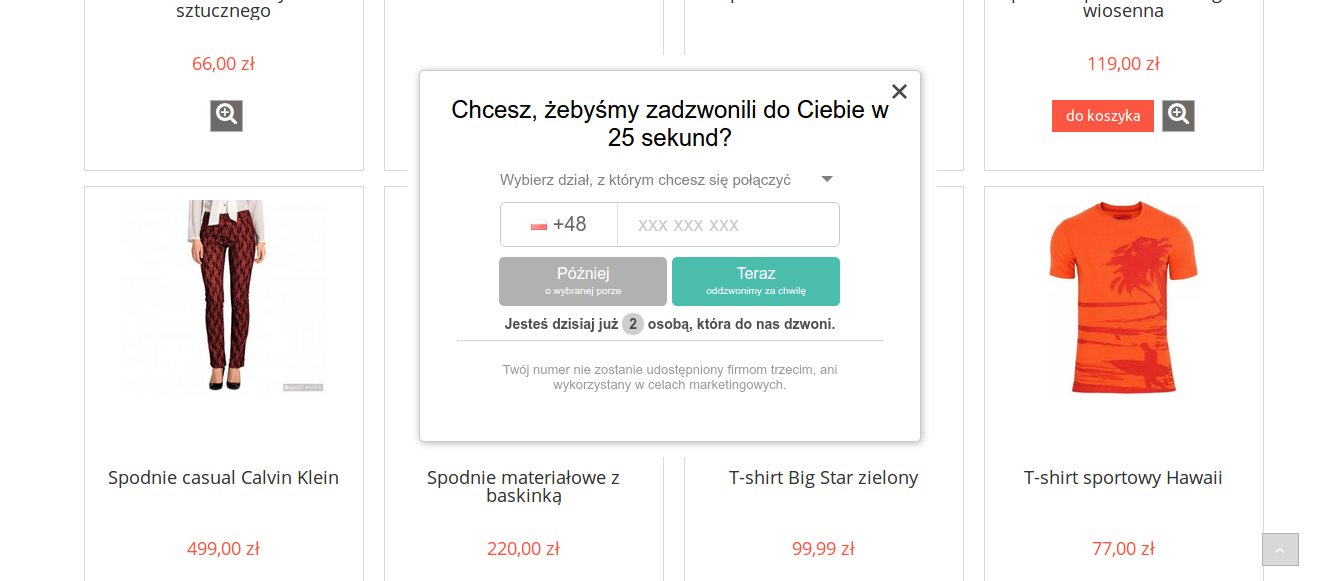This screenshot has width=1344, height=581.
Task: Open 'Wybierz dział' department selector
Action: tap(669, 180)
